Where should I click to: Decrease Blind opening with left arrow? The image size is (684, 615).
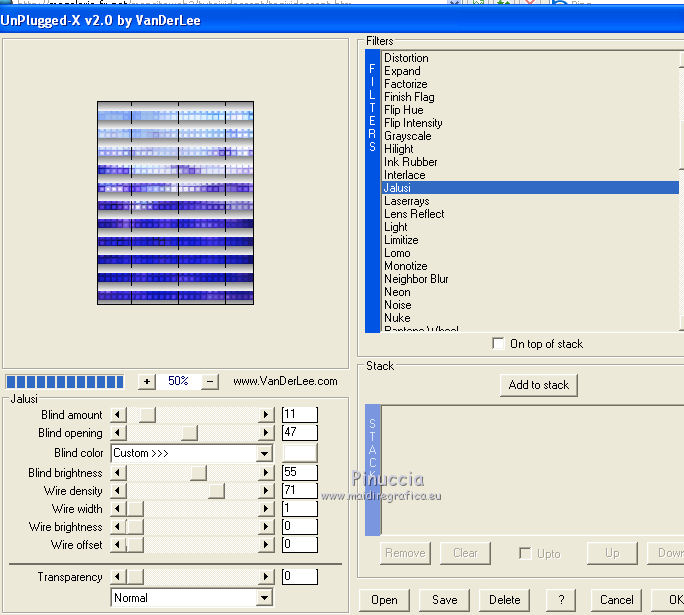point(118,433)
